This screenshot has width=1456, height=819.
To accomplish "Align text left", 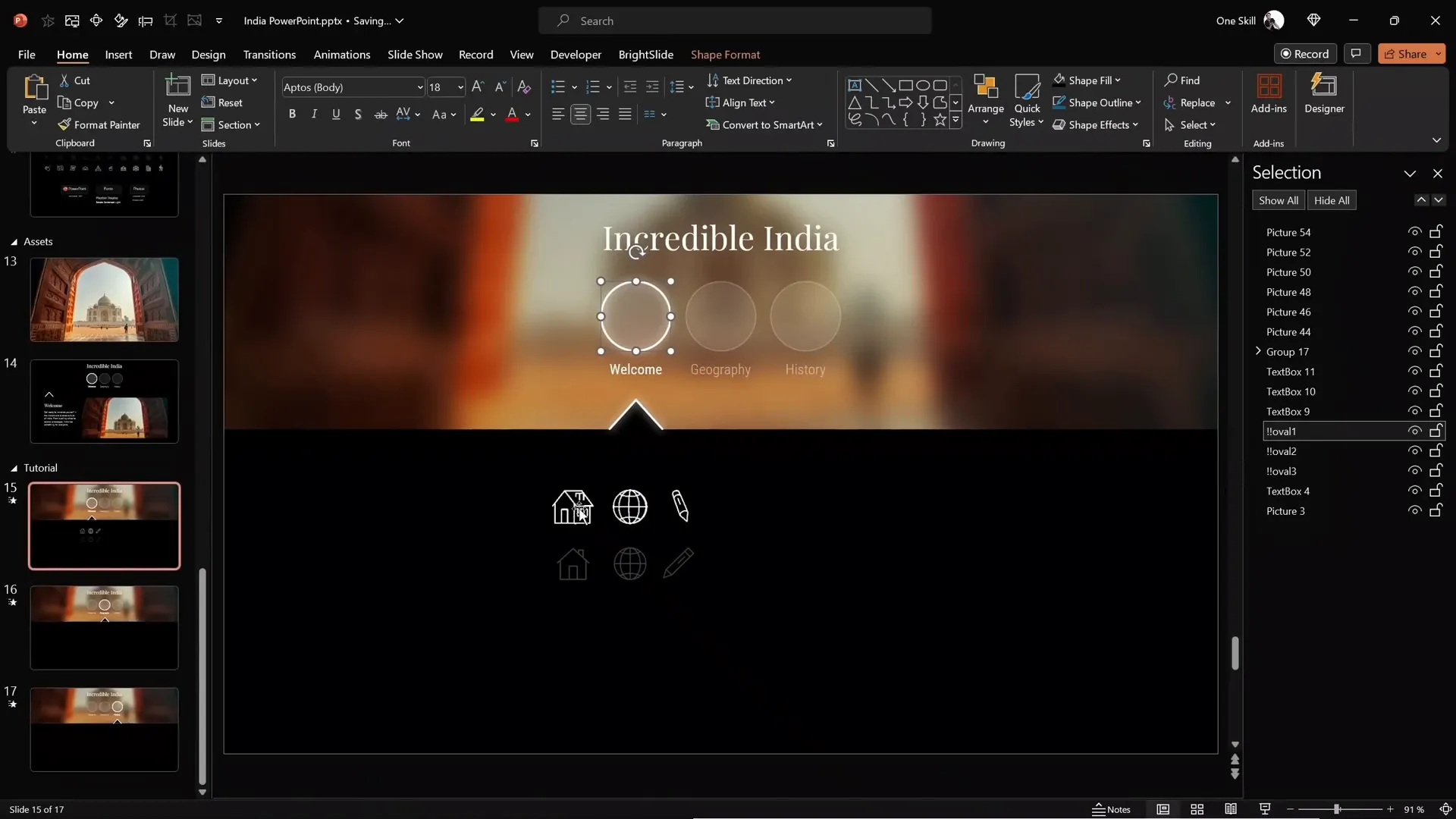I will click(558, 114).
